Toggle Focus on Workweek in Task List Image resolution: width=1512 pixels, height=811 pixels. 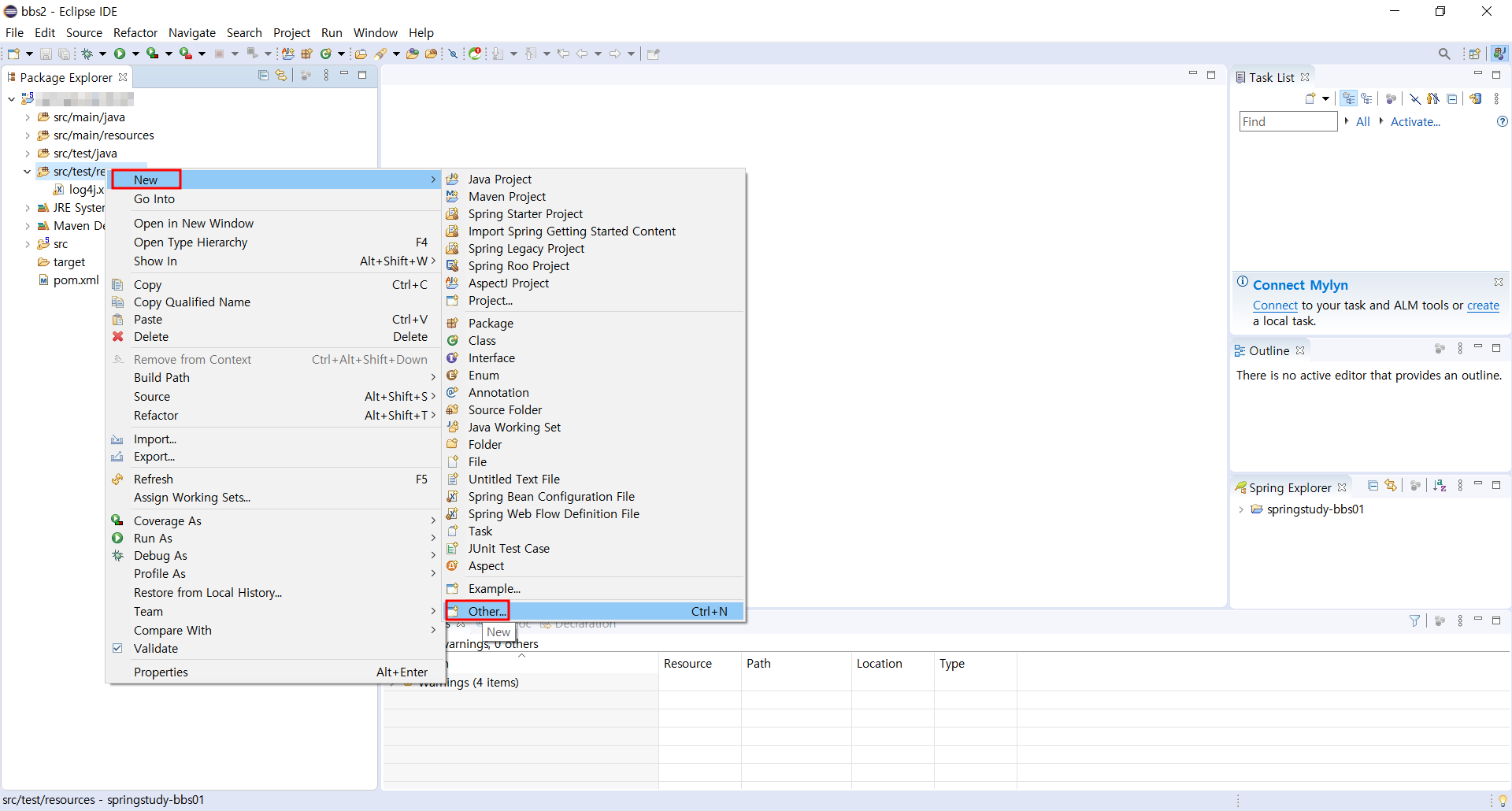click(x=1391, y=98)
